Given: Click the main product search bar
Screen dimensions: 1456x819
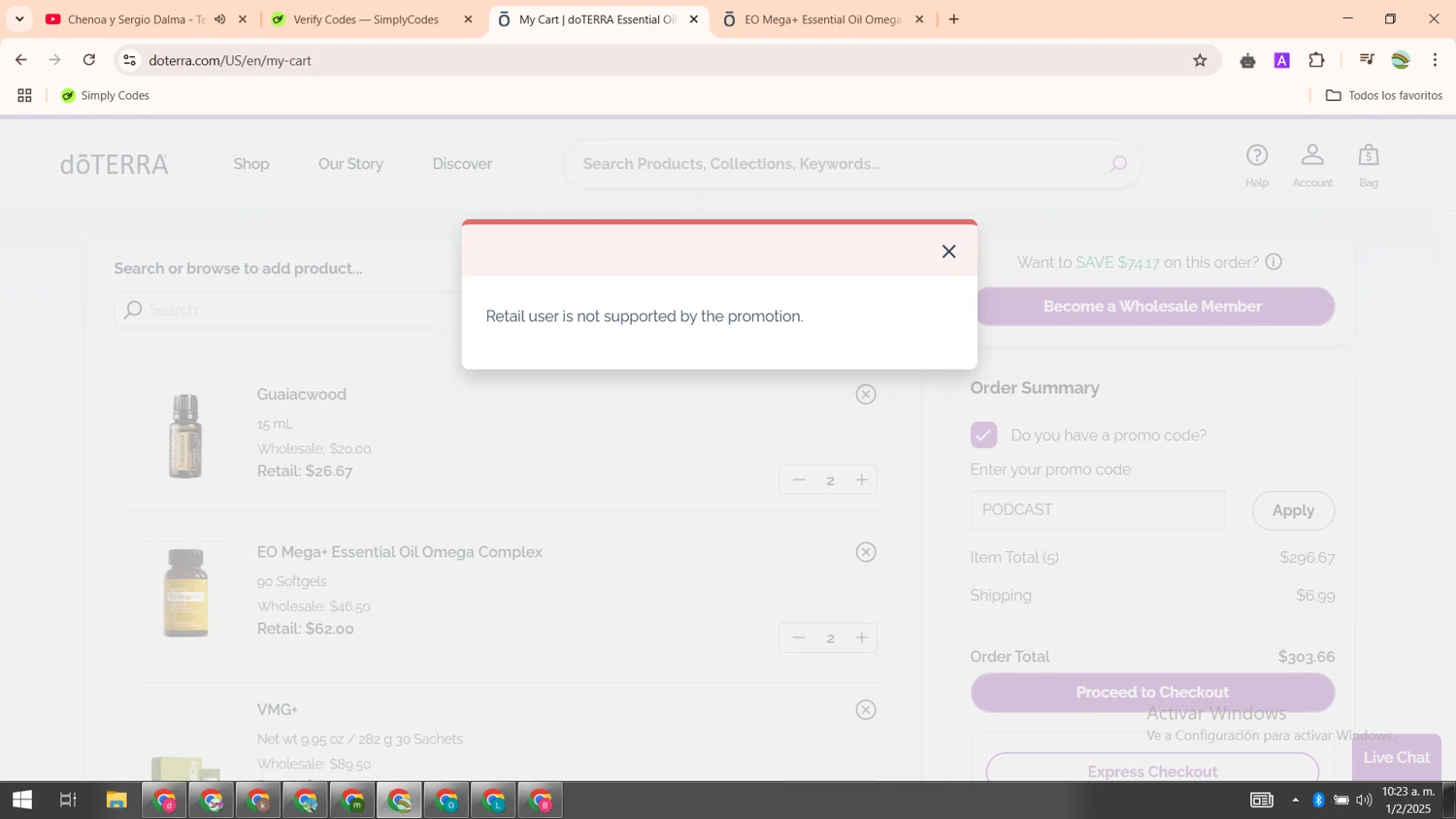Looking at the screenshot, I should pyautogui.click(x=852, y=164).
